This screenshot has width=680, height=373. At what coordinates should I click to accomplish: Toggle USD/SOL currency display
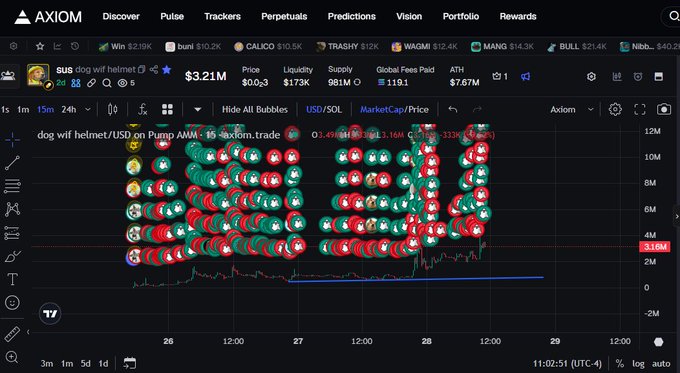[x=324, y=110]
